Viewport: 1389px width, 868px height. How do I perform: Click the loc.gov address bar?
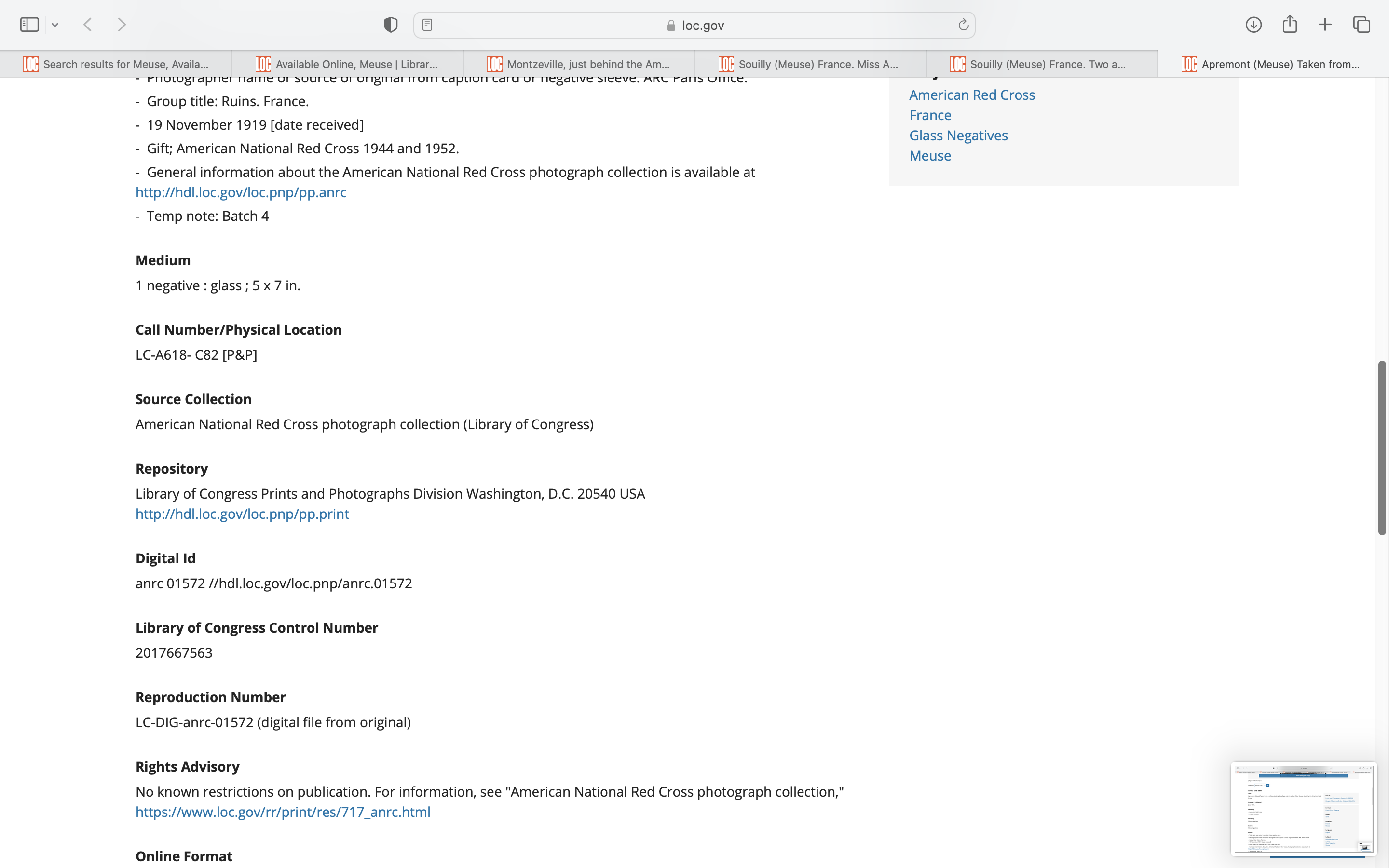tap(694, 25)
